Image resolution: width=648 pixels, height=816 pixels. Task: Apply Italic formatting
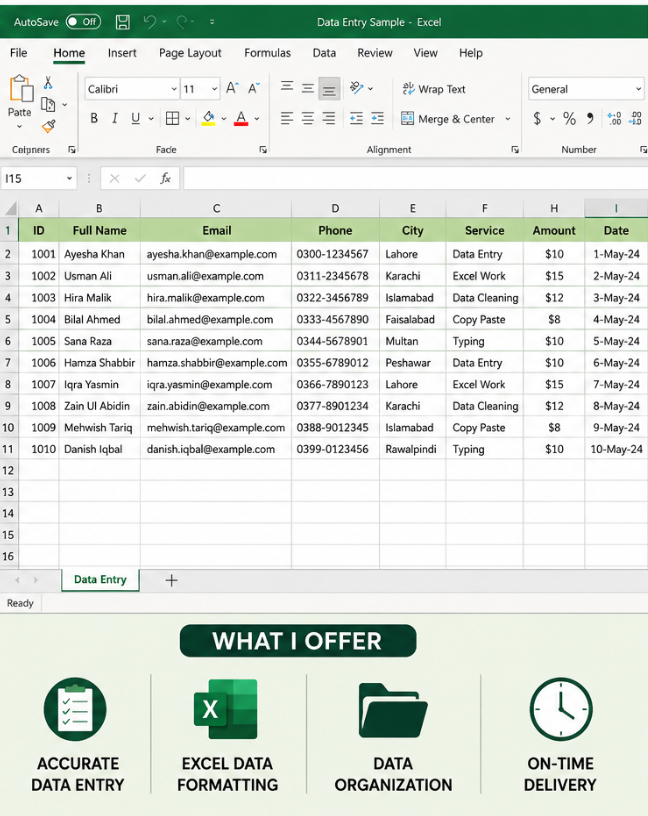tap(115, 119)
